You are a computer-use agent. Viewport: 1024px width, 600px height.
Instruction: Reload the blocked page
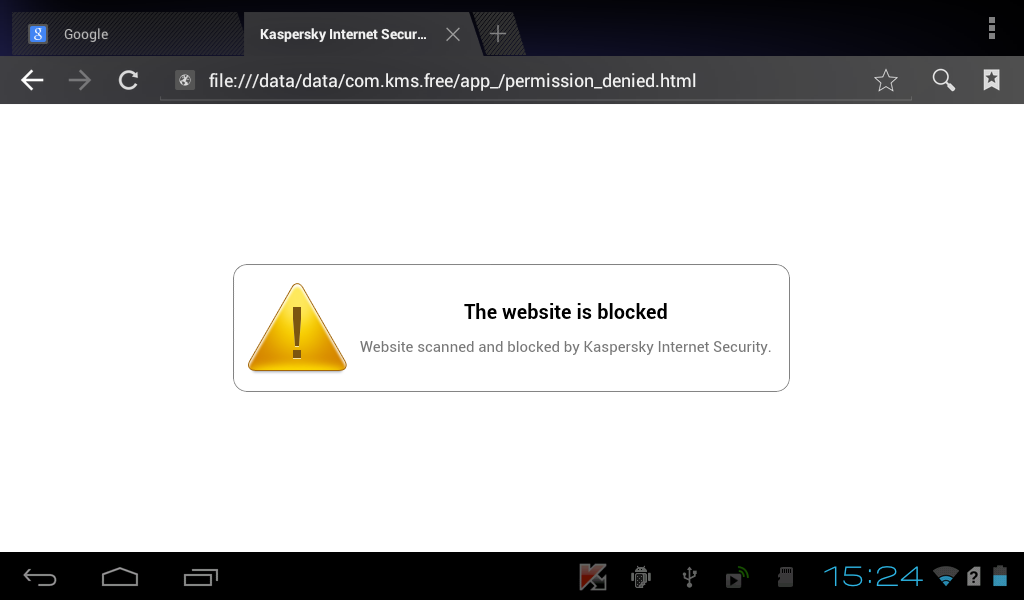click(128, 80)
